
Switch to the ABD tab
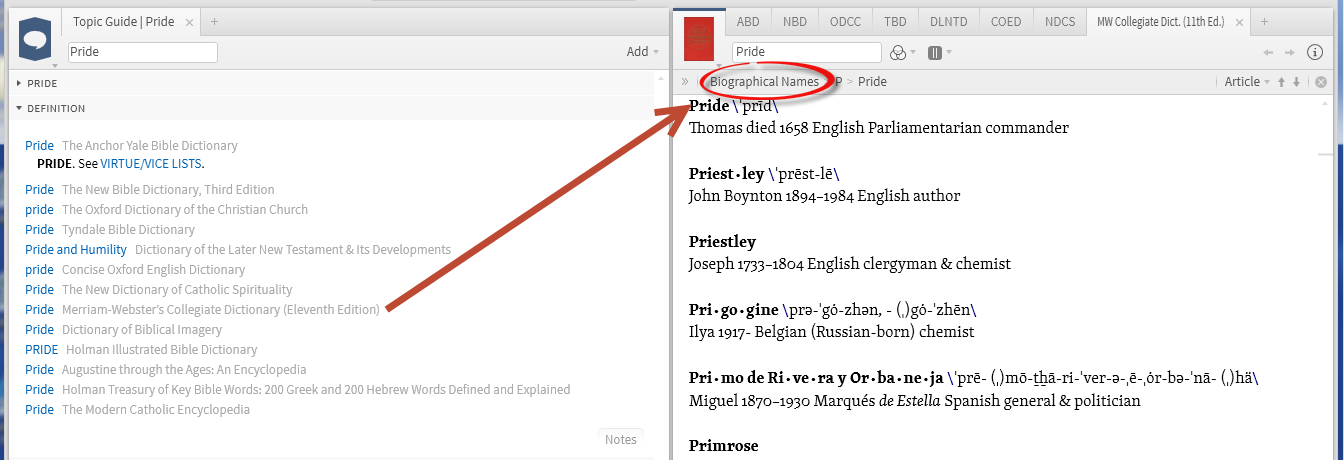click(747, 21)
